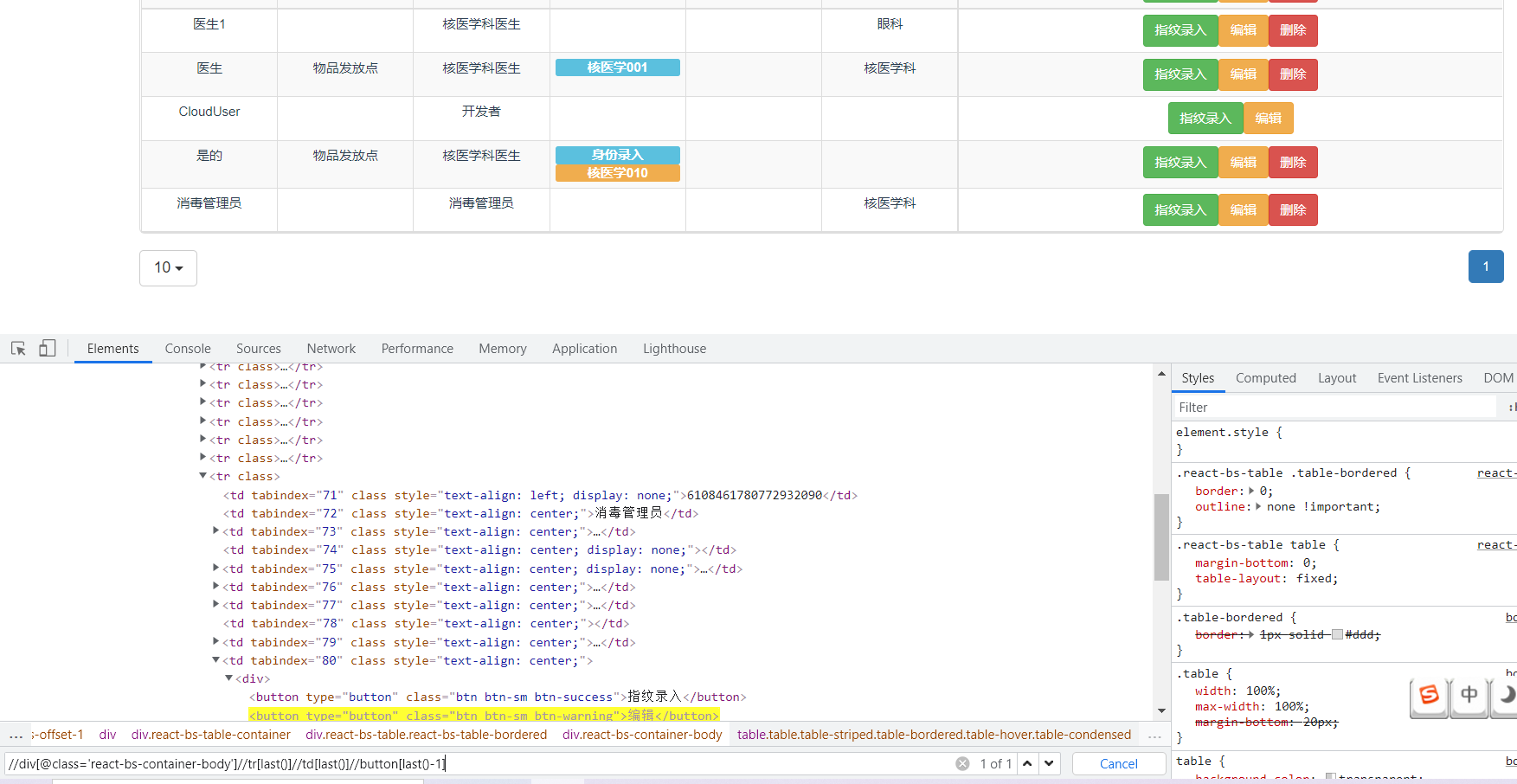
Task: Click the 核医学001 badge
Action: 618,67
